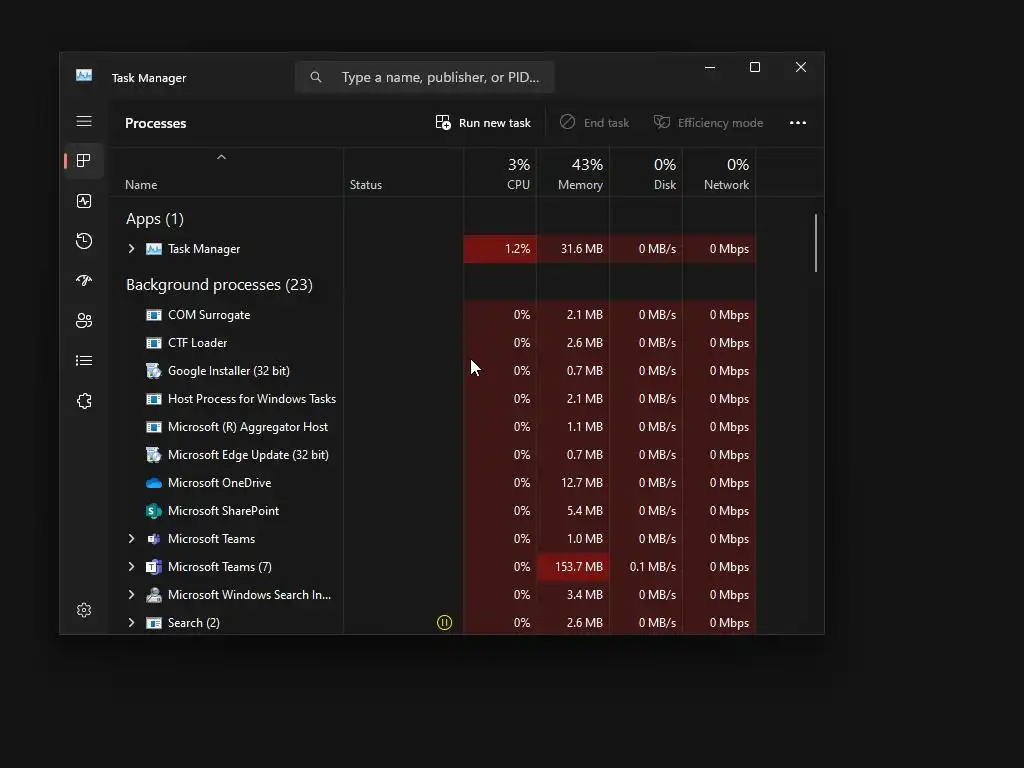Click the Apps (1) group header
The image size is (1024, 768).
pyautogui.click(x=155, y=219)
